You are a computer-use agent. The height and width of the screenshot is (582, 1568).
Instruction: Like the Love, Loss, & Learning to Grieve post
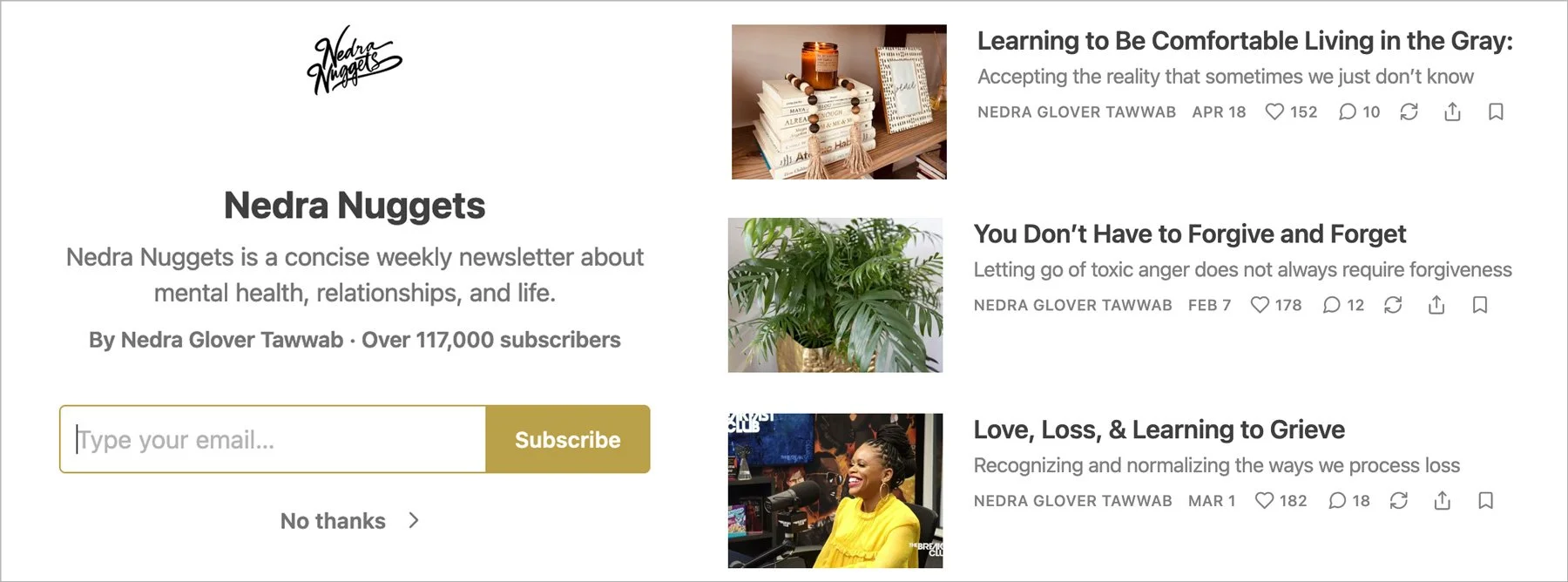point(1281,500)
